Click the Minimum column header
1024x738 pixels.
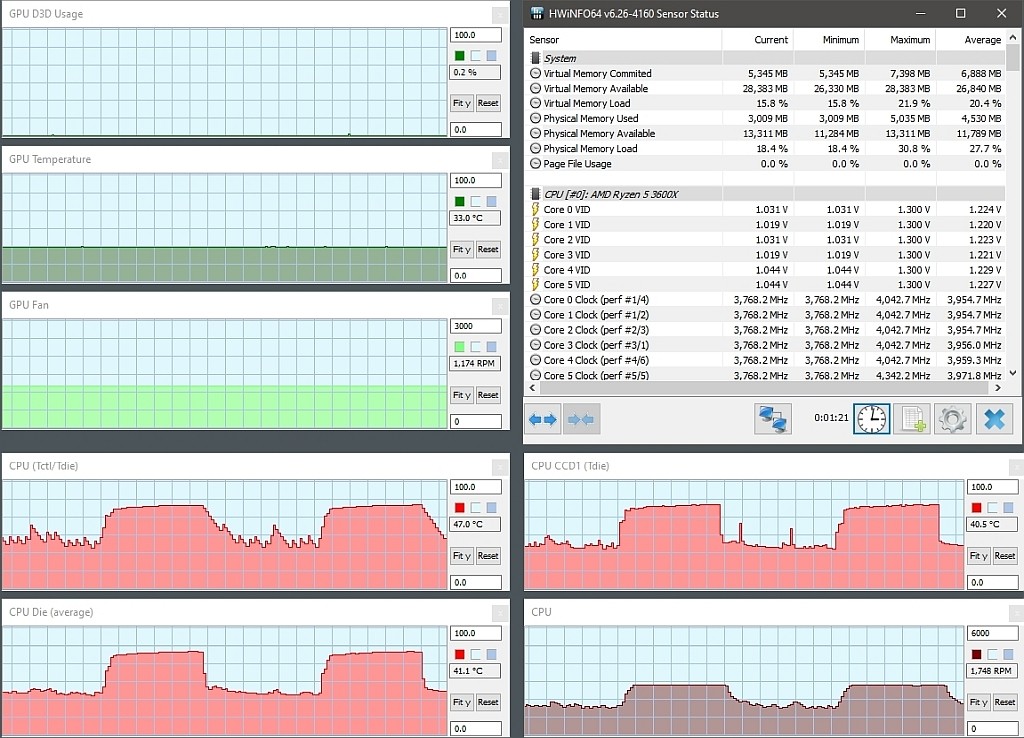point(829,40)
